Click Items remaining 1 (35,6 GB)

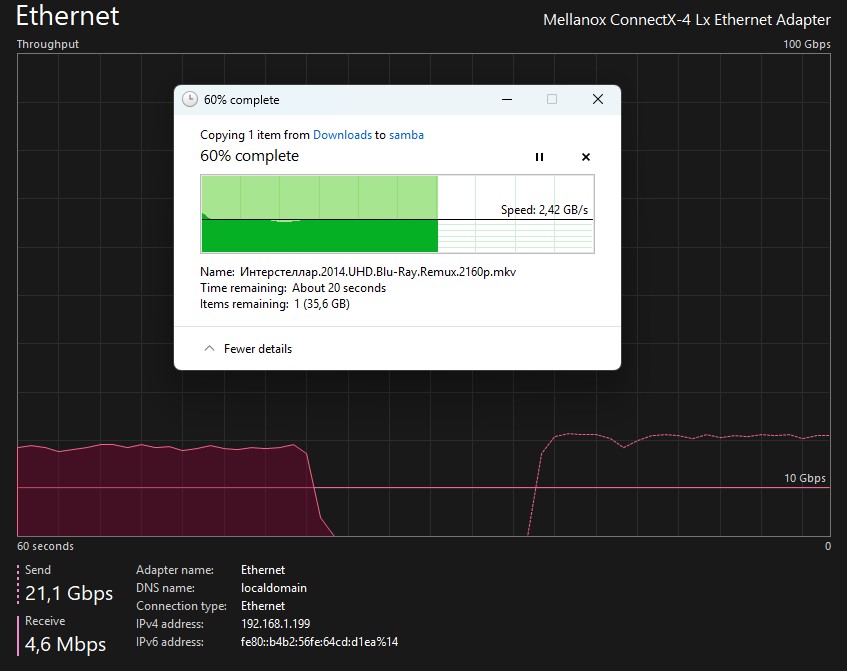pyautogui.click(x=275, y=304)
